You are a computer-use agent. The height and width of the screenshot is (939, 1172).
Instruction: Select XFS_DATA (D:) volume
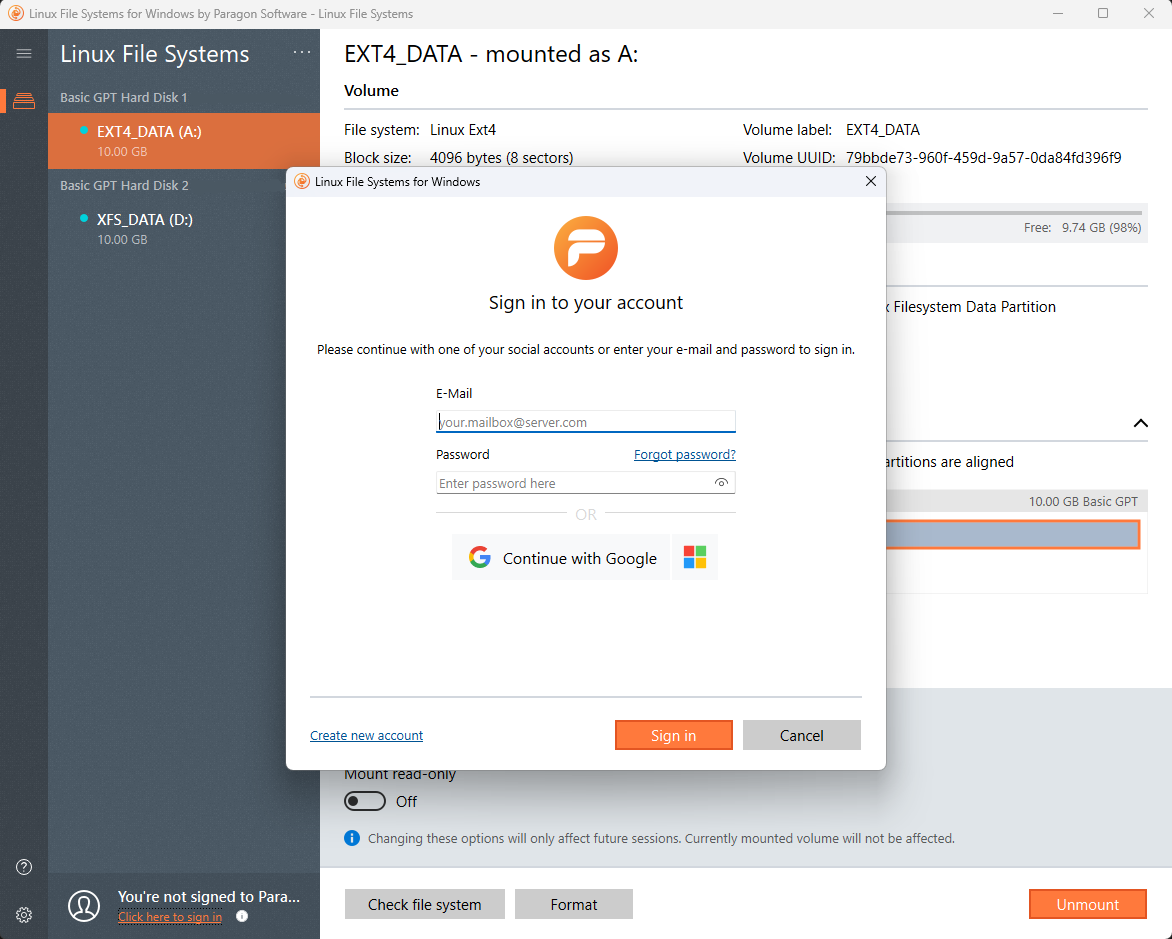[x=184, y=229]
